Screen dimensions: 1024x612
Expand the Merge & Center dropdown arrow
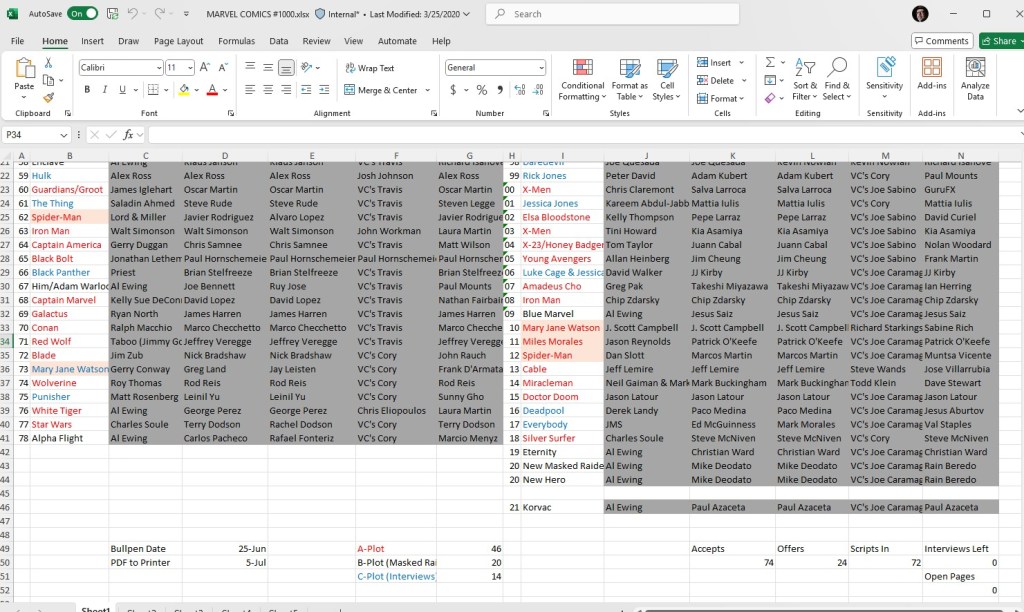pos(428,90)
